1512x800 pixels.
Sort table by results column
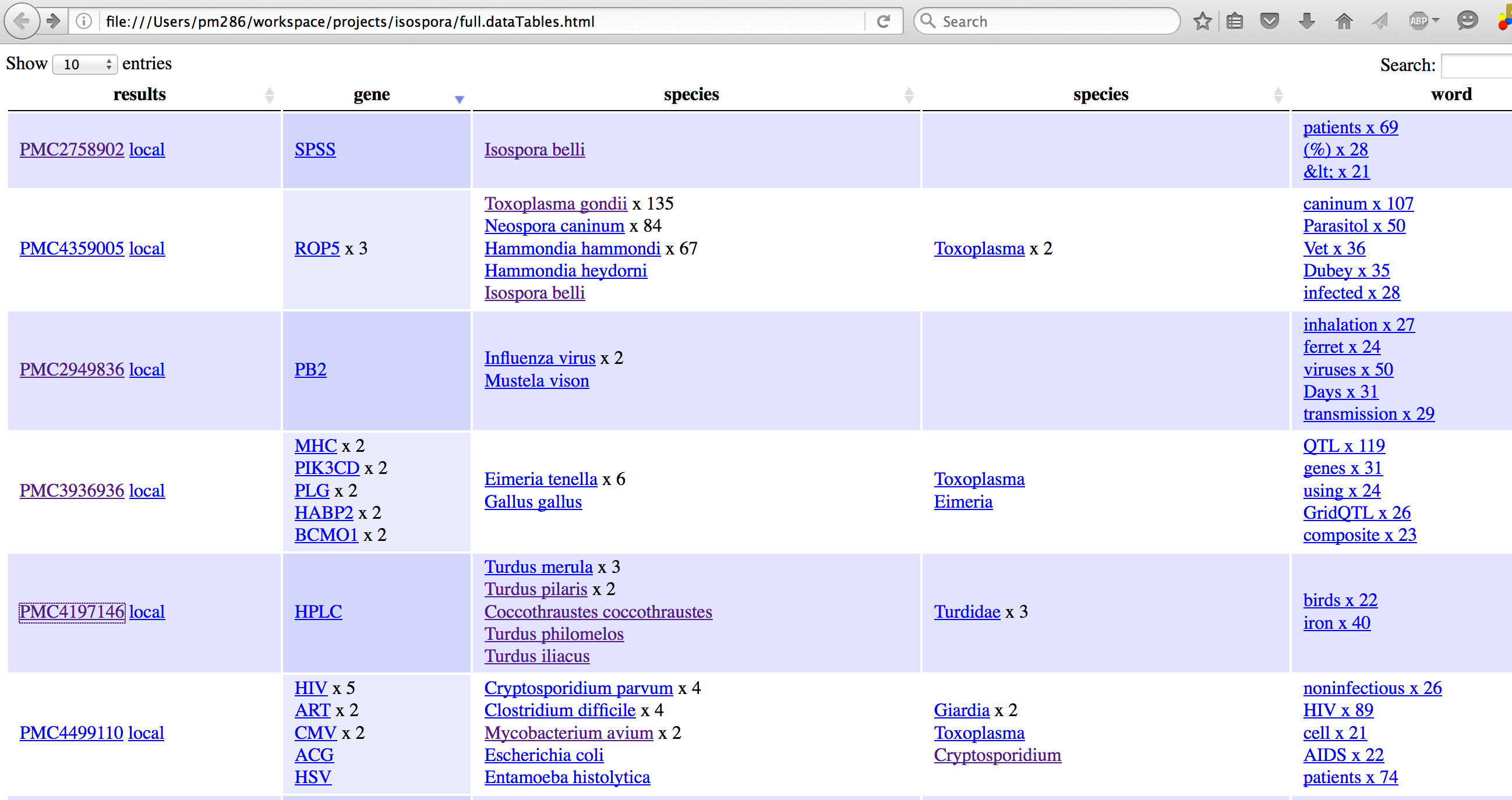click(x=140, y=94)
